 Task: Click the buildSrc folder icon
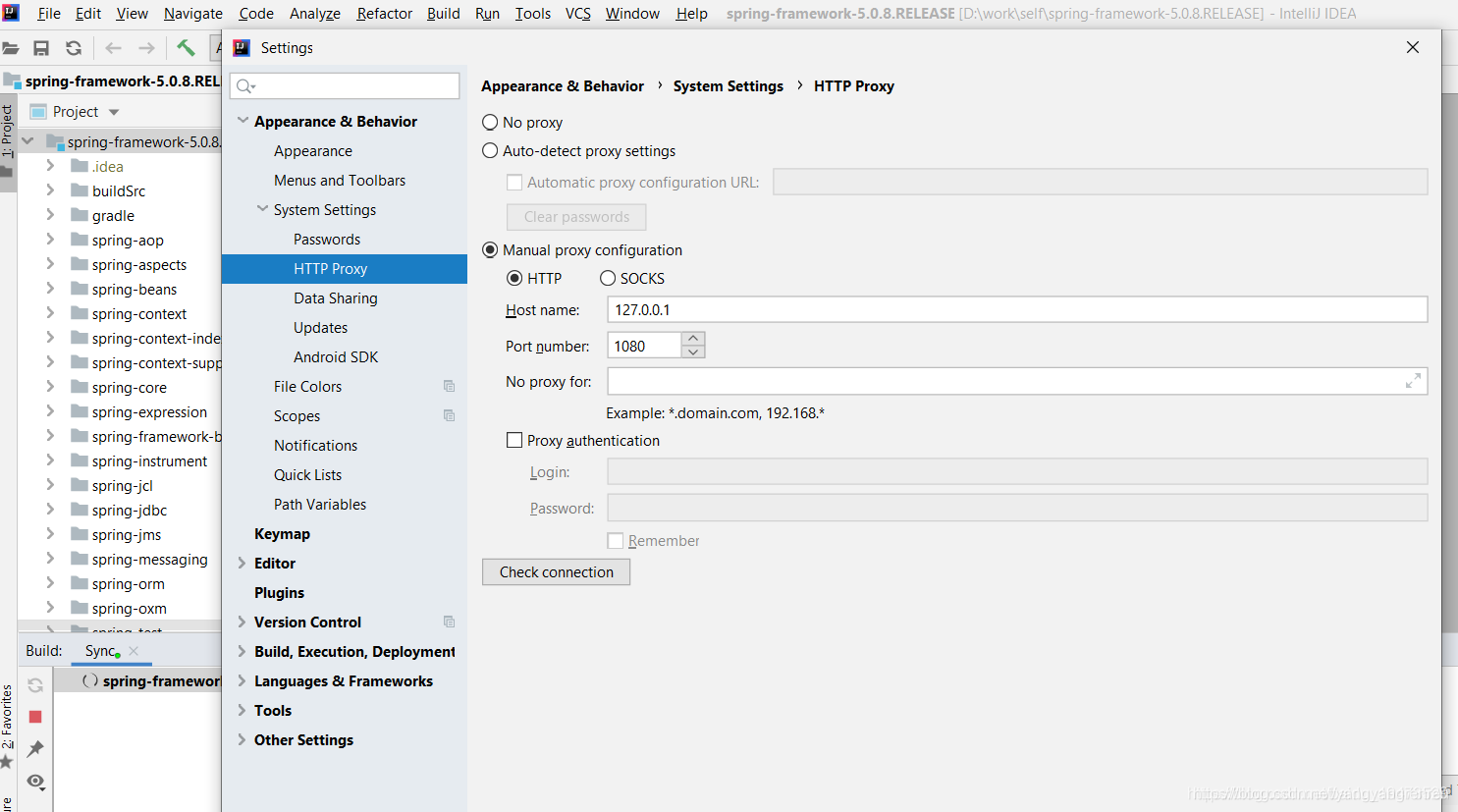[x=80, y=190]
